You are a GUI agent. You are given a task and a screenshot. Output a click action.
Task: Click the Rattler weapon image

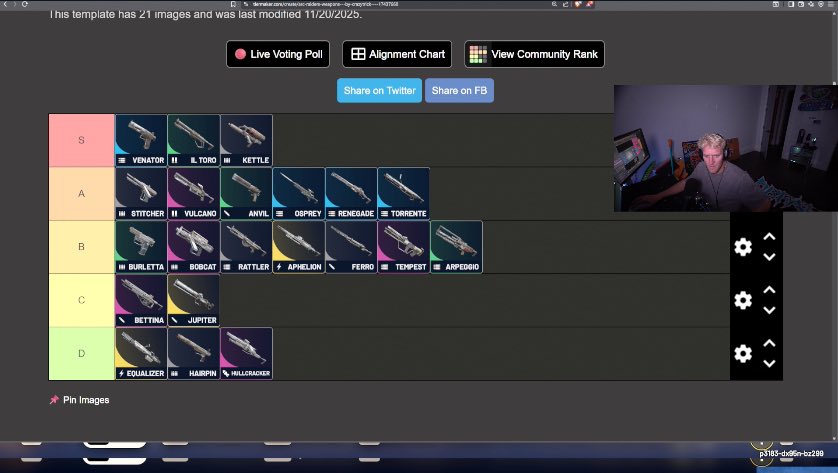point(246,247)
